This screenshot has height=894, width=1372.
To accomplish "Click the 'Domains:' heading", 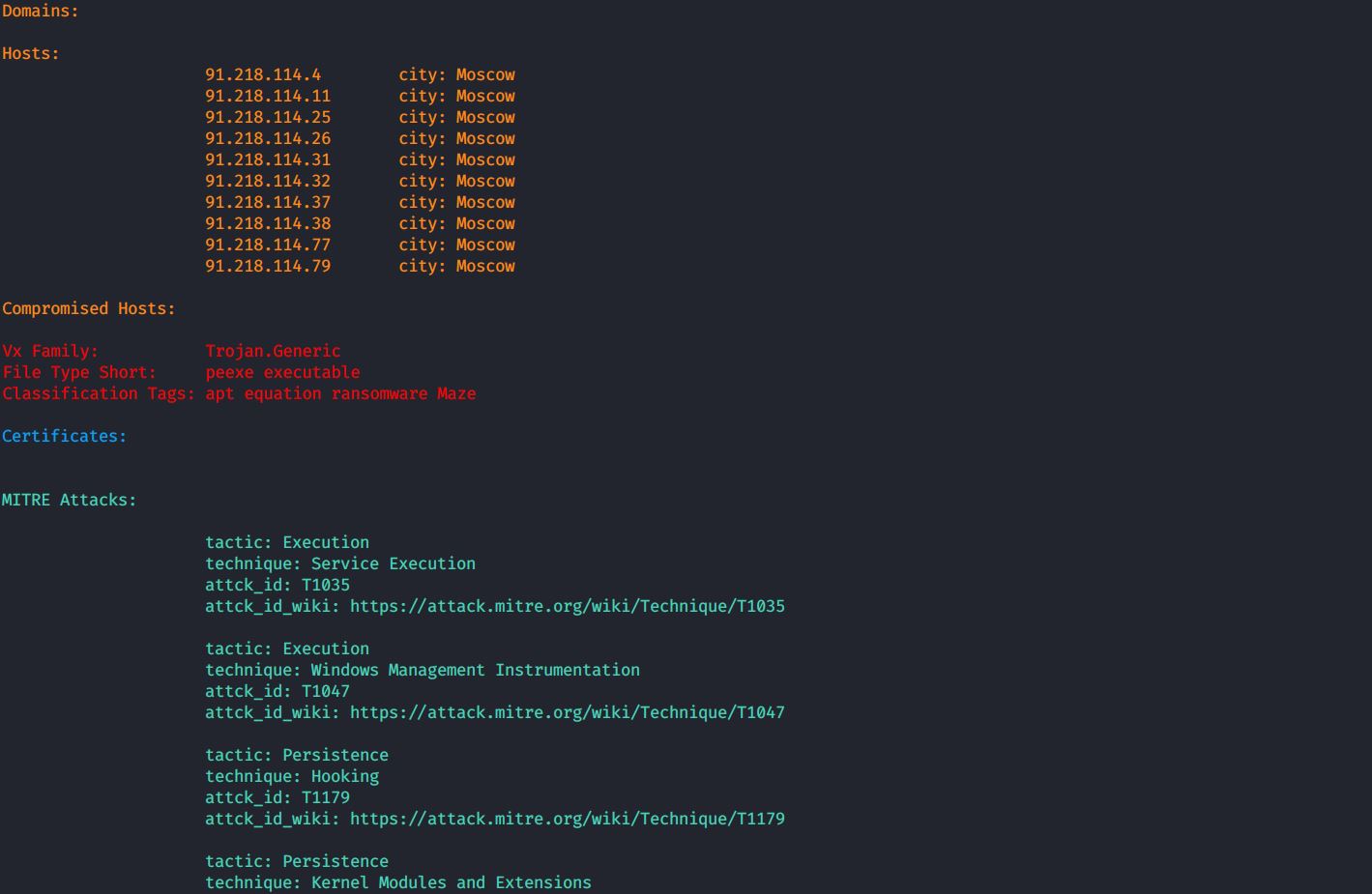I will 41,12.
